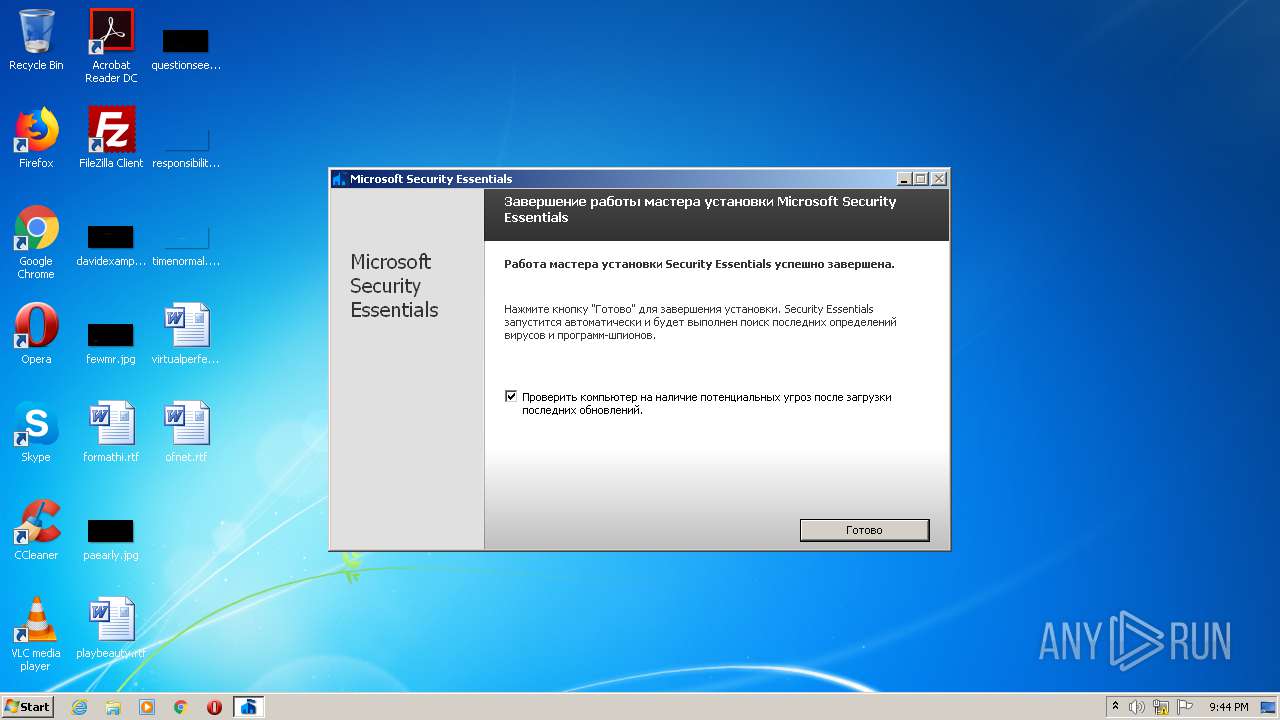Open Windows Explorer from taskbar

click(113, 707)
